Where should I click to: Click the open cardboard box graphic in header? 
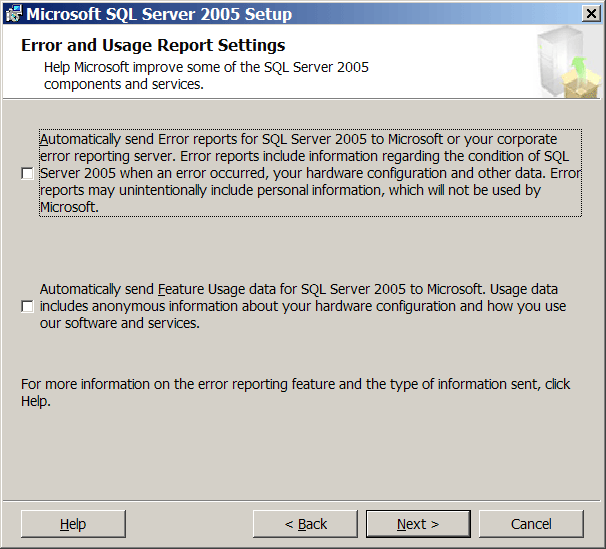tap(580, 83)
